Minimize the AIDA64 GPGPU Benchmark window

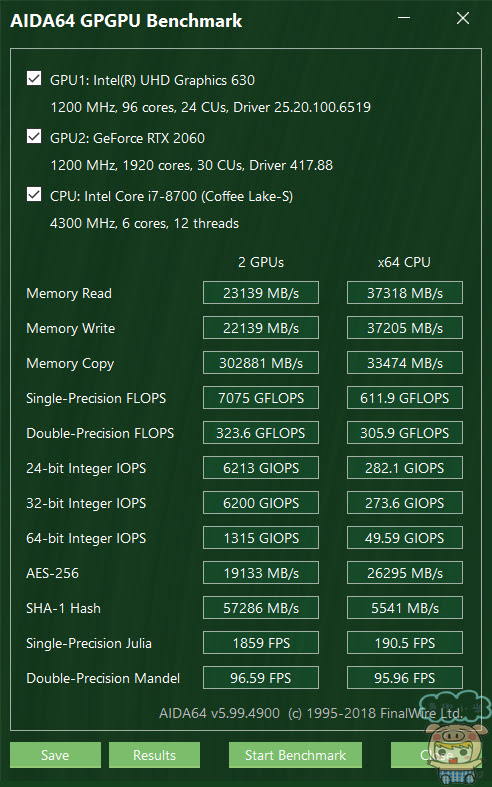404,18
